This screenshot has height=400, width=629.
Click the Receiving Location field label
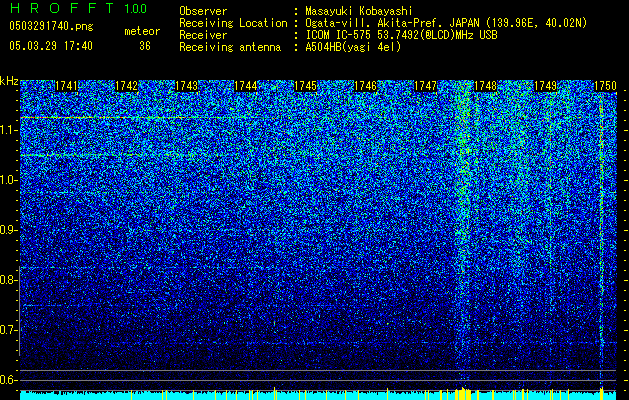(233, 23)
